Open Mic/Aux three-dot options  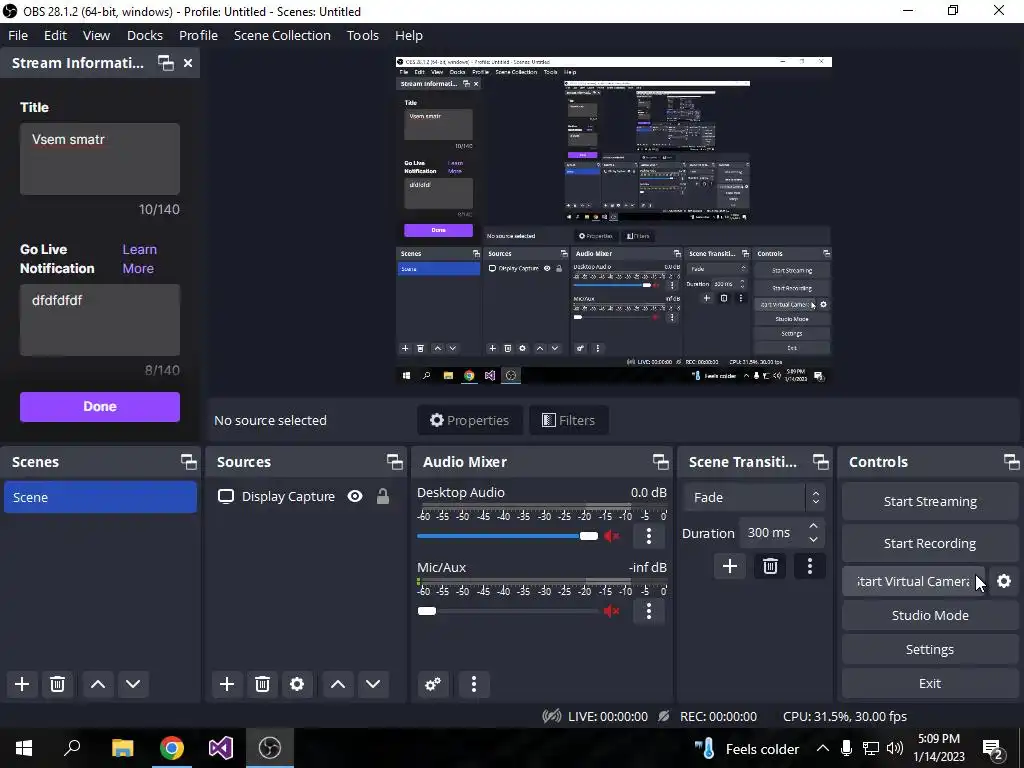[648, 611]
